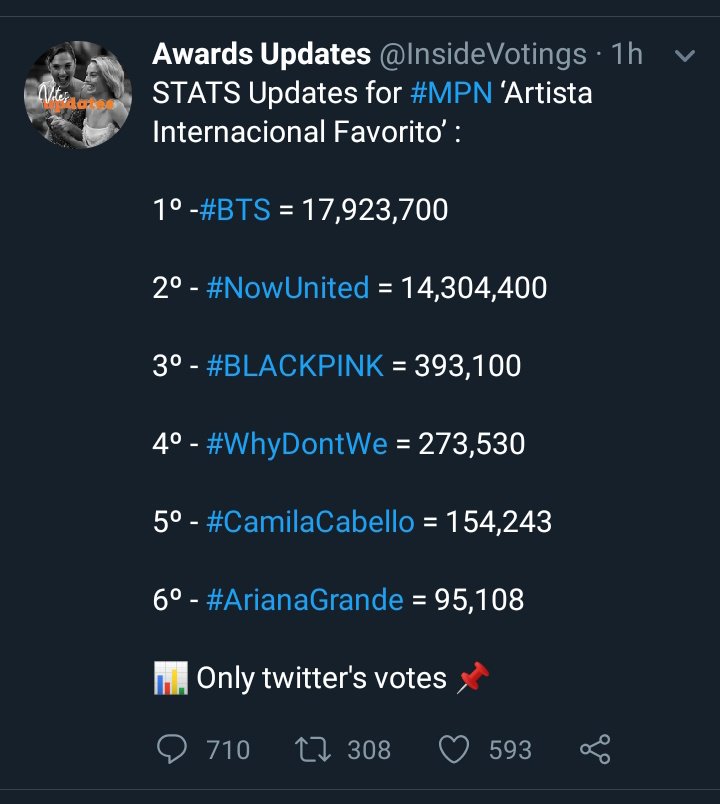Click the 308 retweets count
The height and width of the screenshot is (804, 720).
pos(368,749)
